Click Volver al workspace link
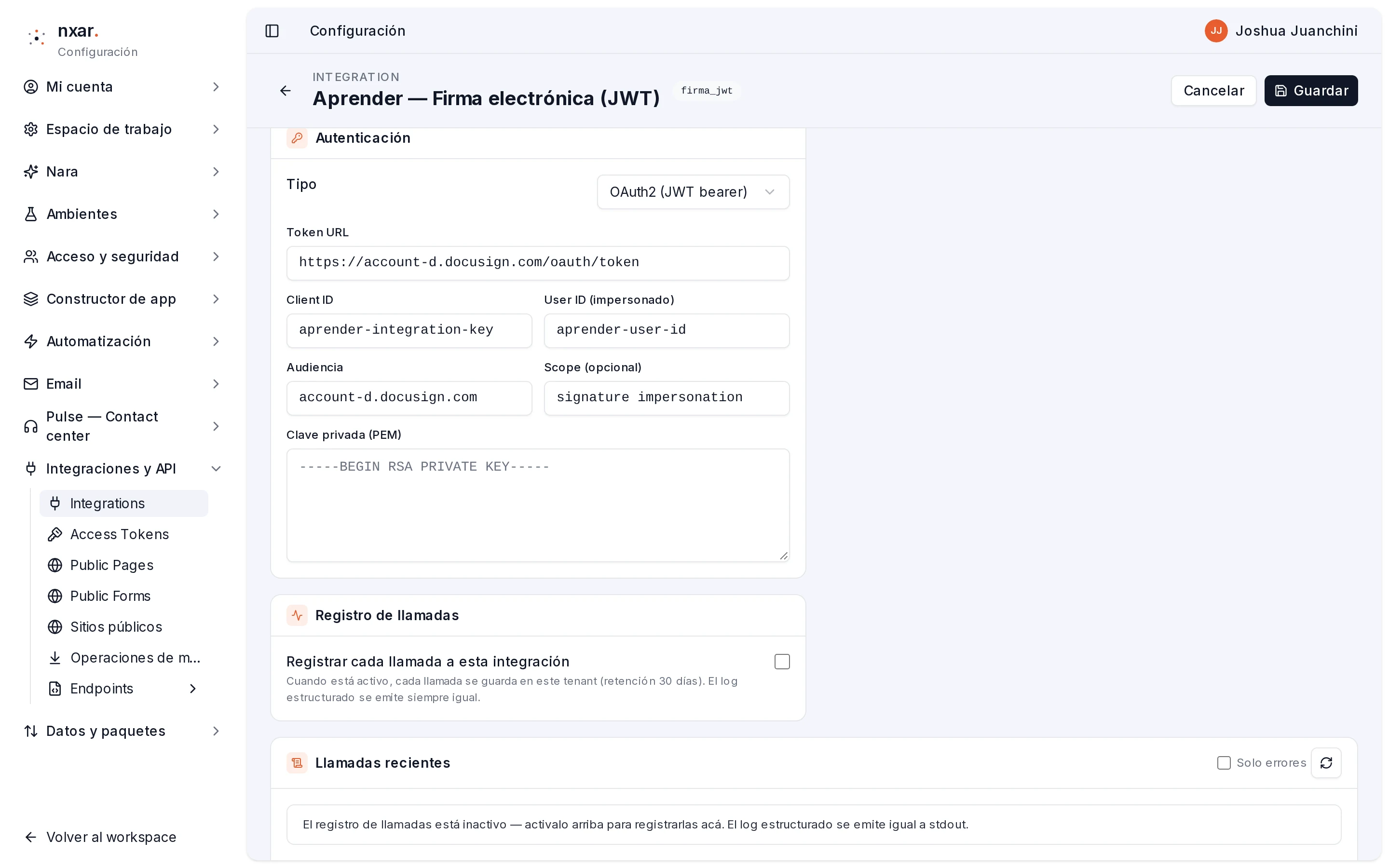Screen dimensions: 1389x868 (x=100, y=838)
